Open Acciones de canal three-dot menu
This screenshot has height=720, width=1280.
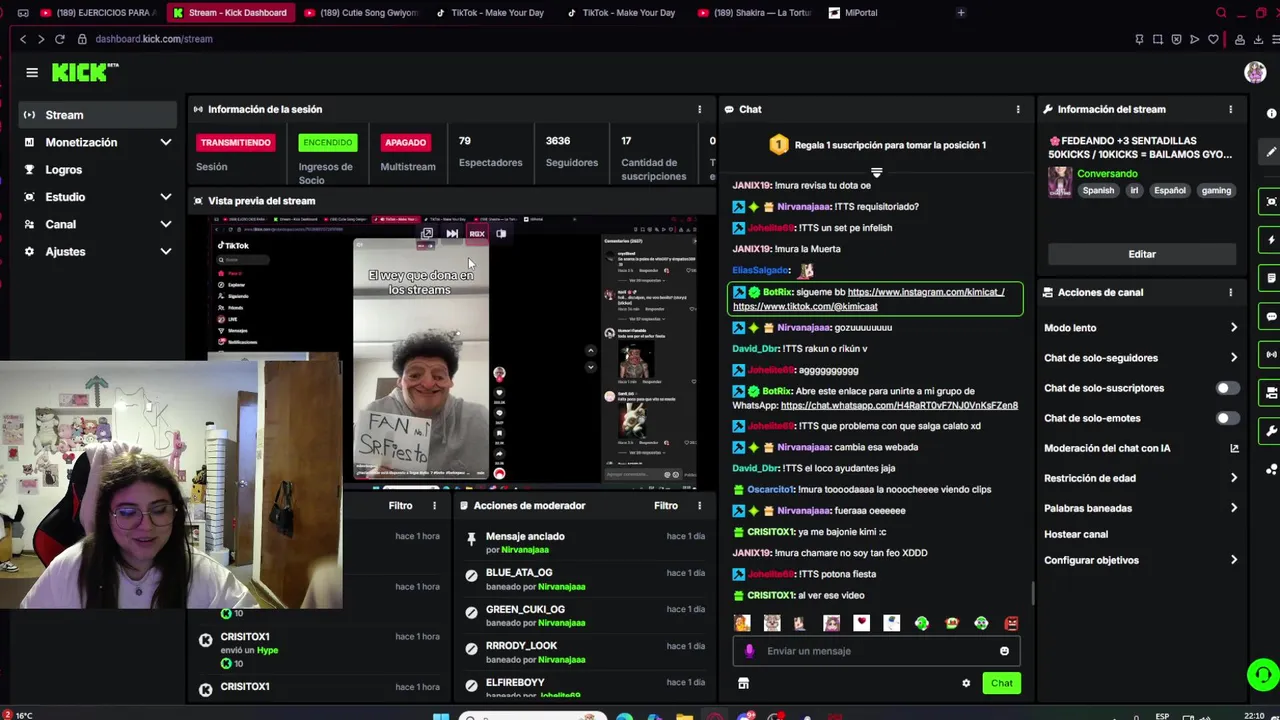pos(1230,292)
